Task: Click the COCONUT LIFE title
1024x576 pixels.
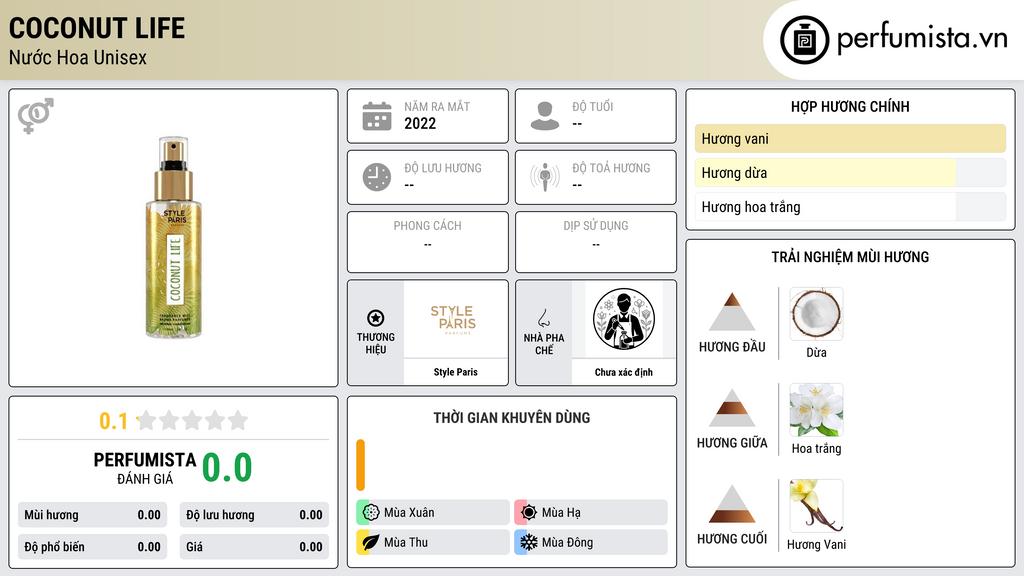Action: pos(97,28)
